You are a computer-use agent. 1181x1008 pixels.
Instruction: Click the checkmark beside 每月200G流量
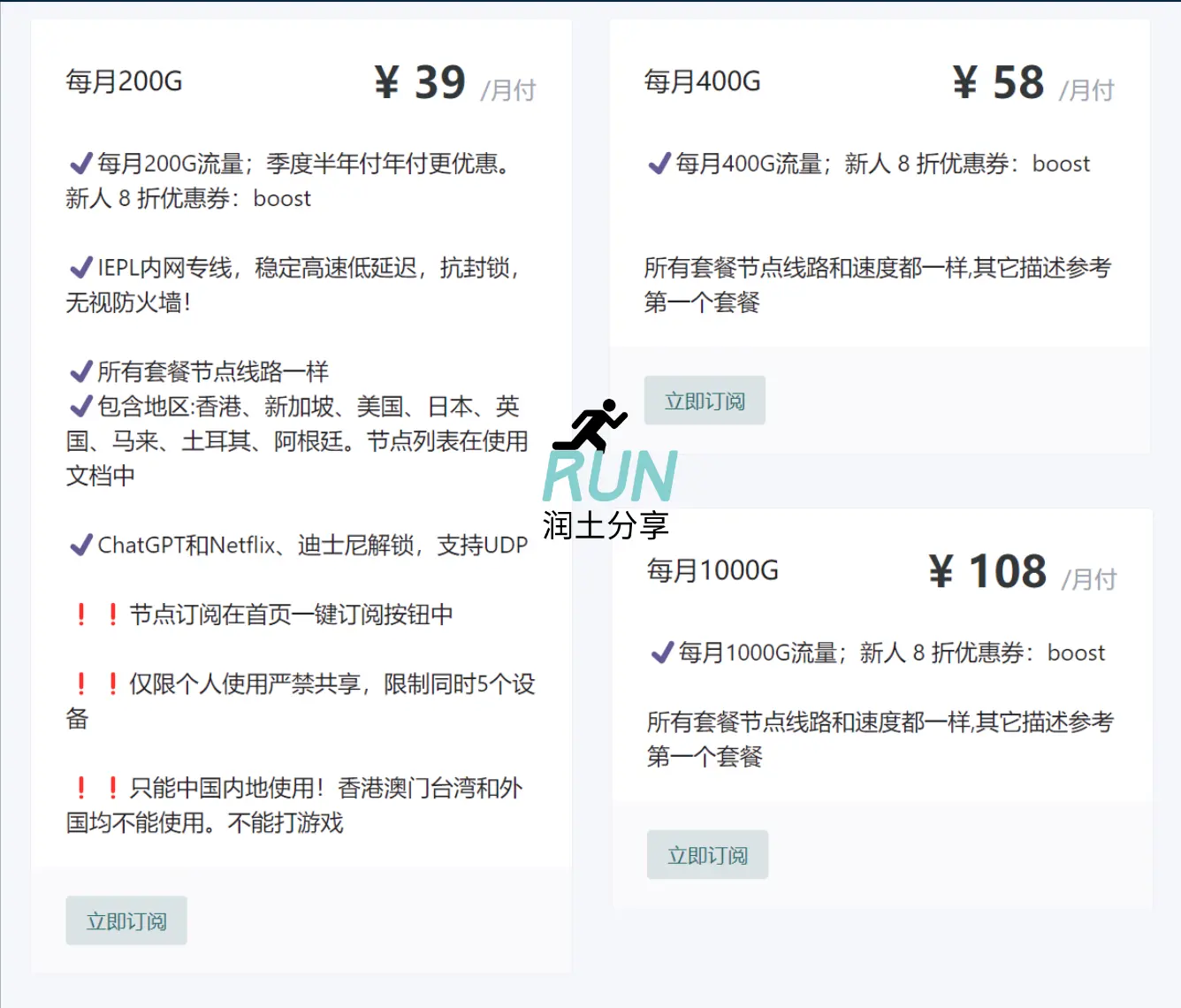[x=79, y=161]
